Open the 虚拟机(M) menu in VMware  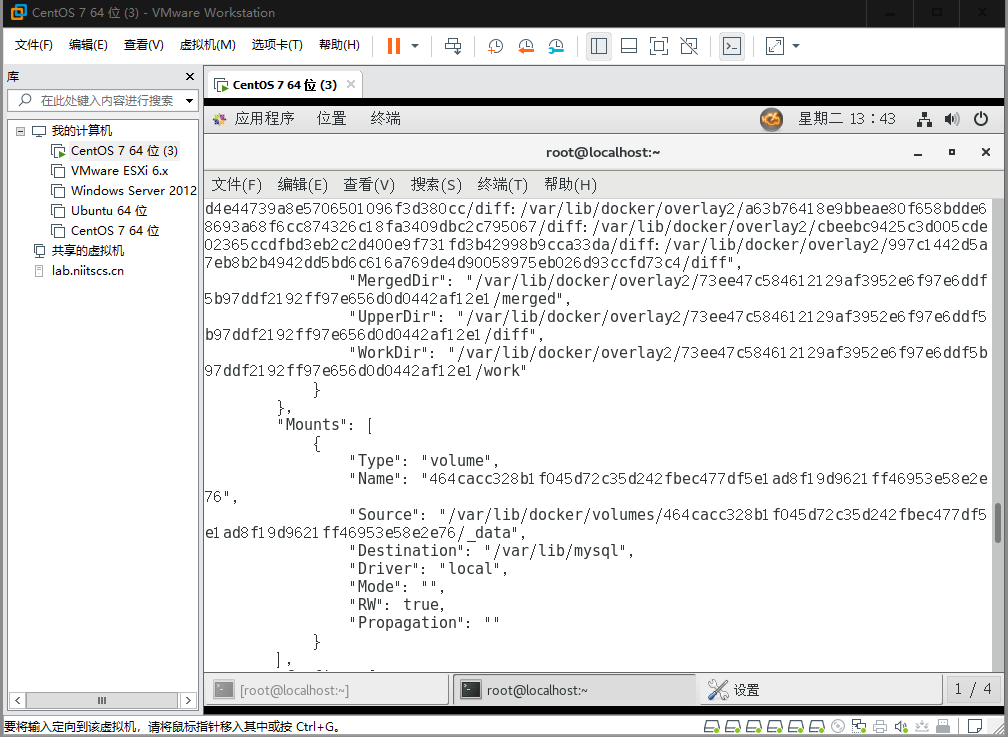click(x=208, y=45)
